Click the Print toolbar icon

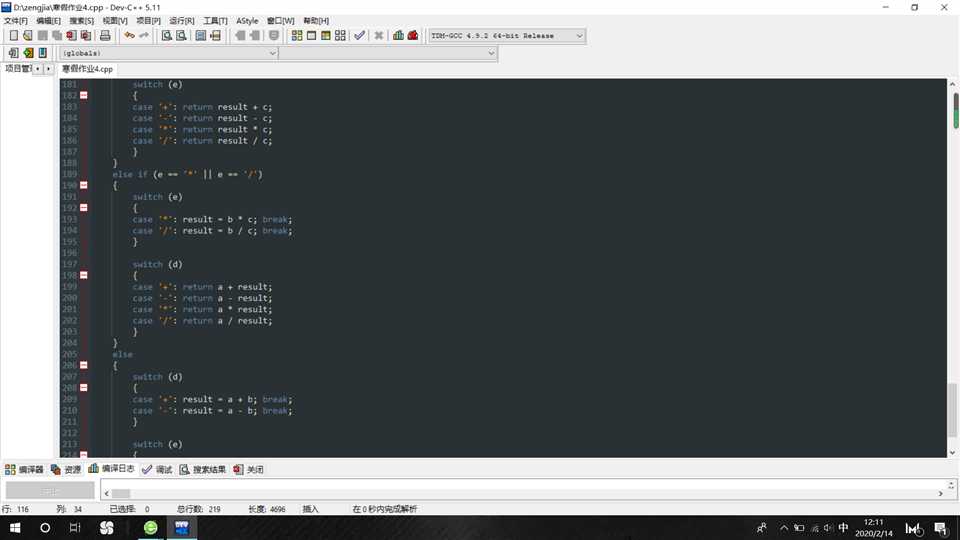105,36
